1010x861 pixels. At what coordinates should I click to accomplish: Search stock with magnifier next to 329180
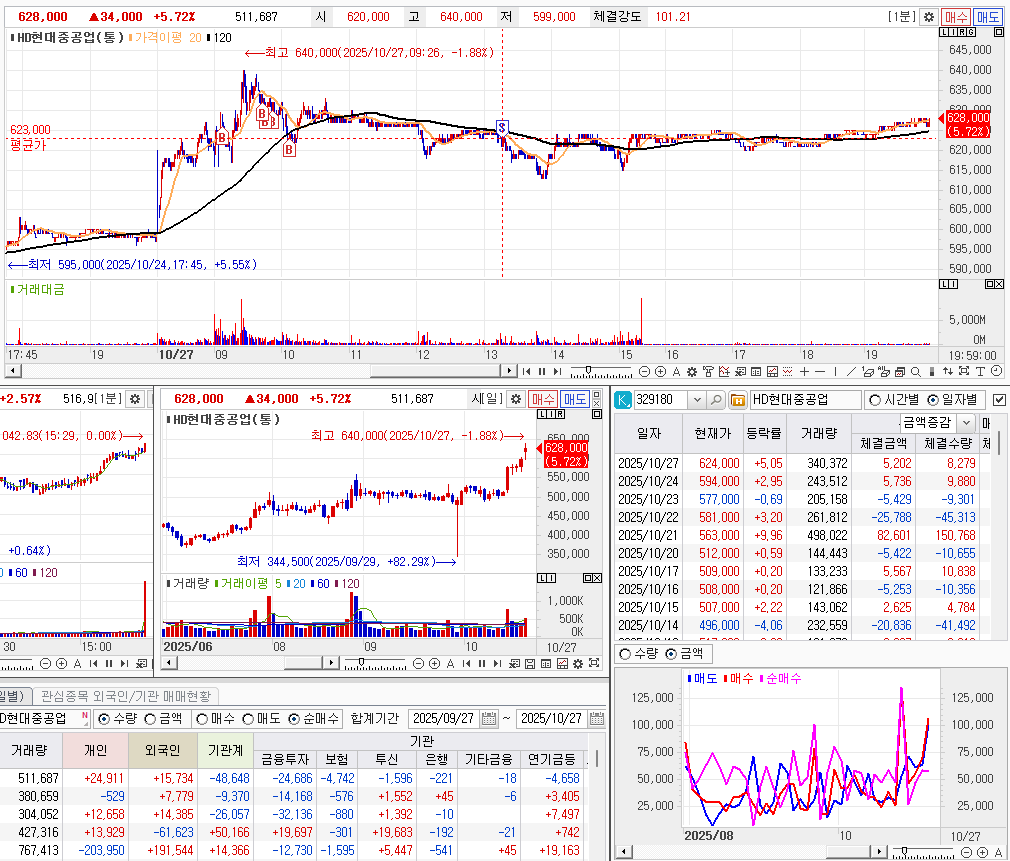tap(716, 400)
